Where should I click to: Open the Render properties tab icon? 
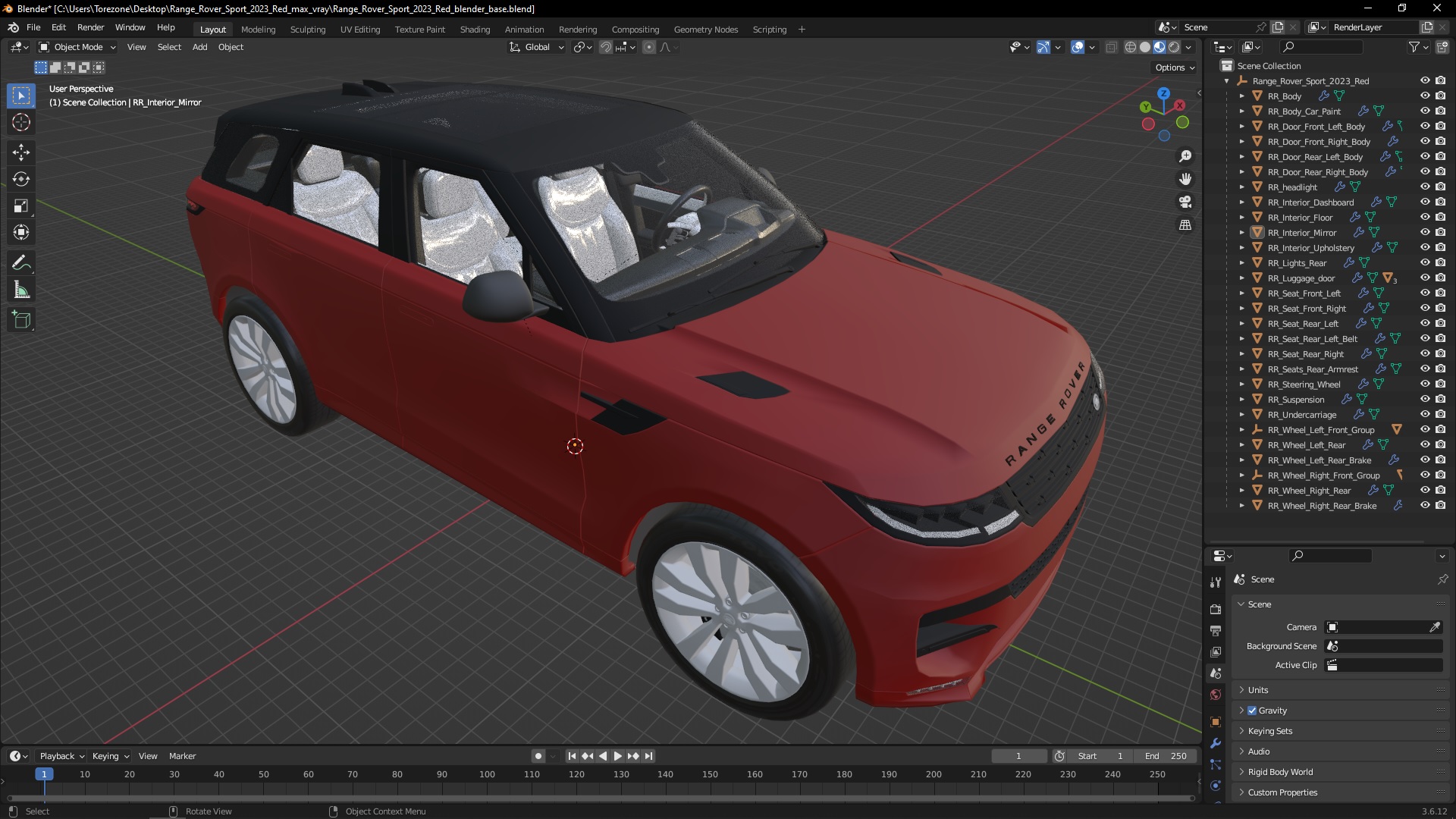[1216, 609]
